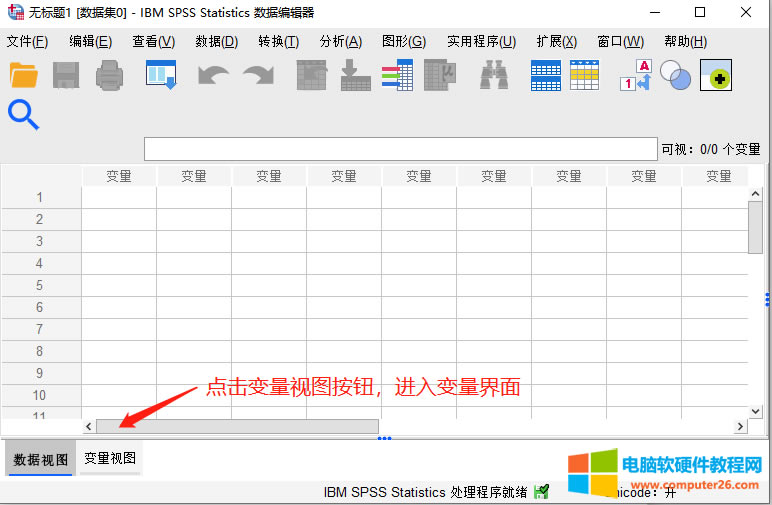The height and width of the screenshot is (505, 772).
Task: Click the blue magnifier Search icon
Action: tap(23, 115)
